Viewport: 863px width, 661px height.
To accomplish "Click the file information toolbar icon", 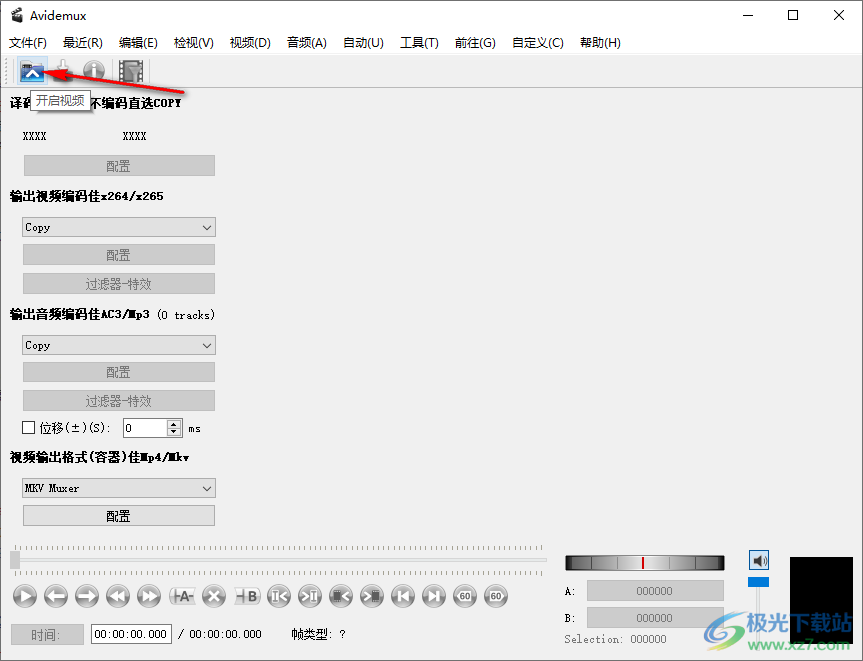I will coord(94,71).
